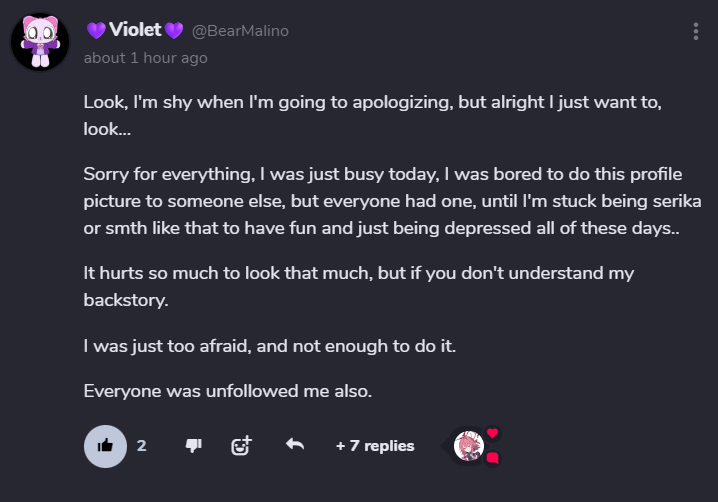Open the three-dot post options menu
Screen dimensions: 718x502
point(696,32)
